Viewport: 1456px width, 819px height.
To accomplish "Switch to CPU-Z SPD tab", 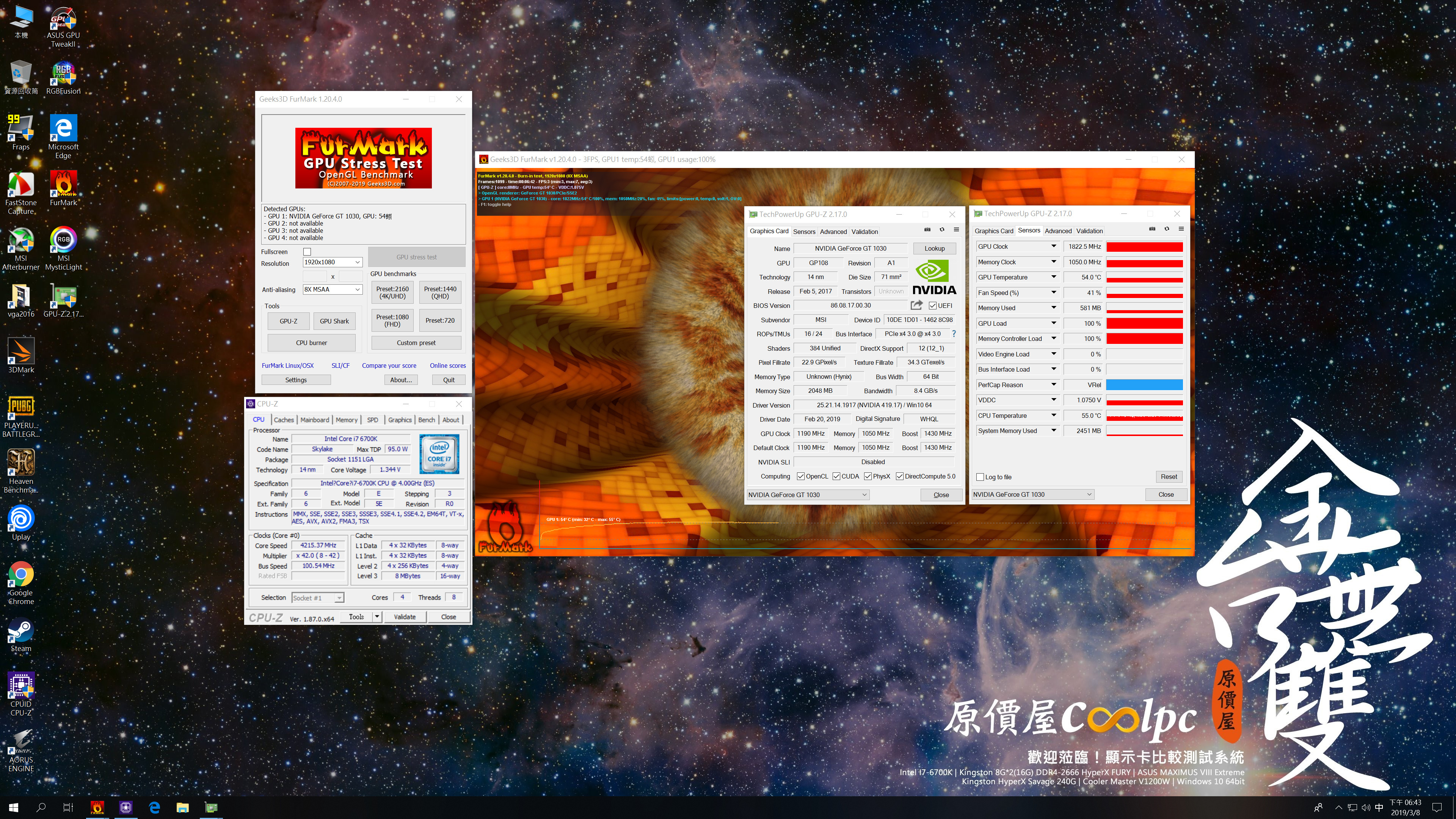I will pos(372,420).
